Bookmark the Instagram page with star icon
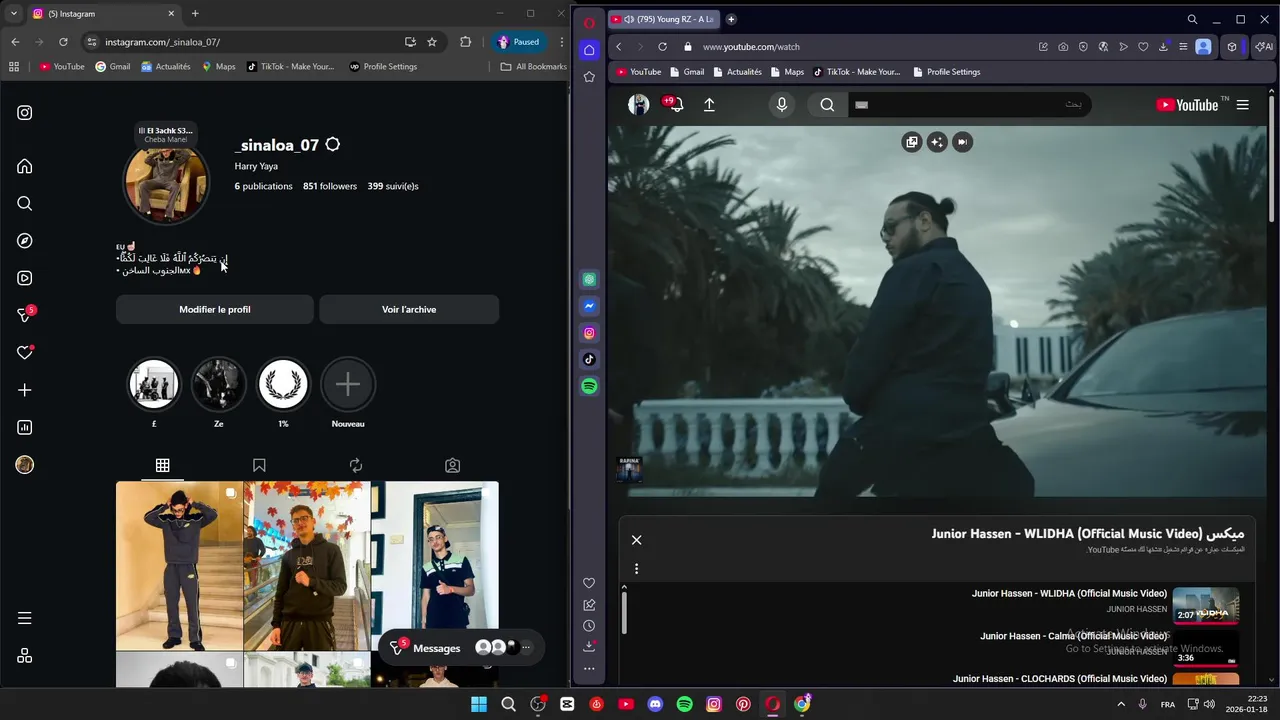 coord(432,42)
